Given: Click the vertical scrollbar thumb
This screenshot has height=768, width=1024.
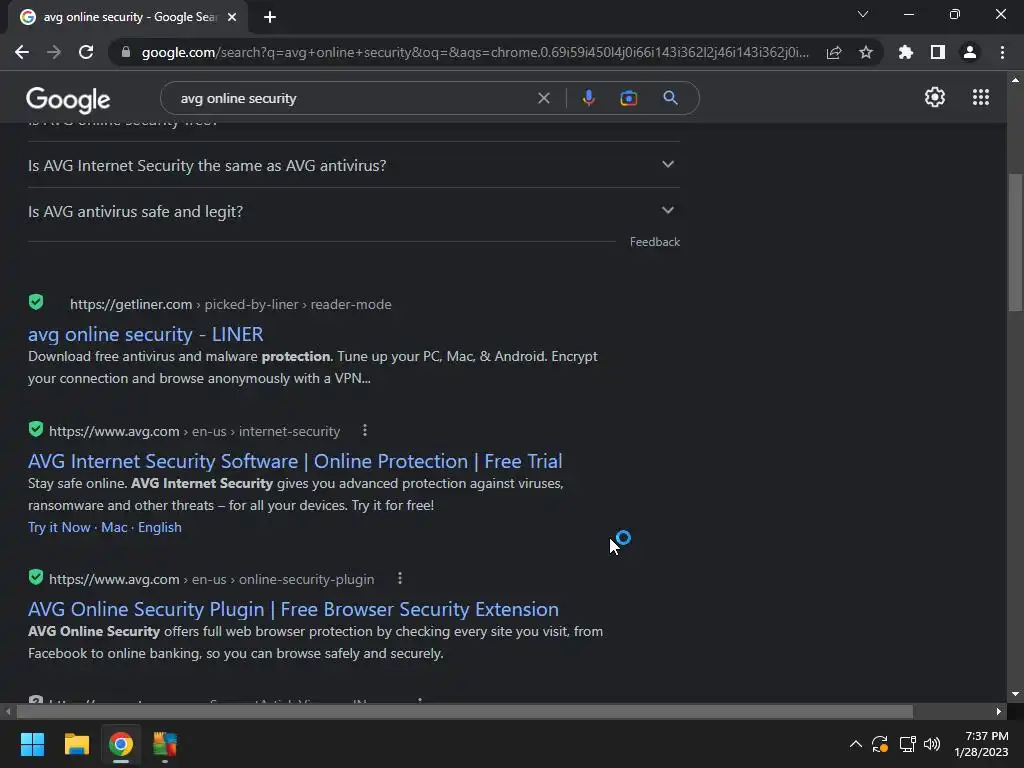Looking at the screenshot, I should point(1015,242).
